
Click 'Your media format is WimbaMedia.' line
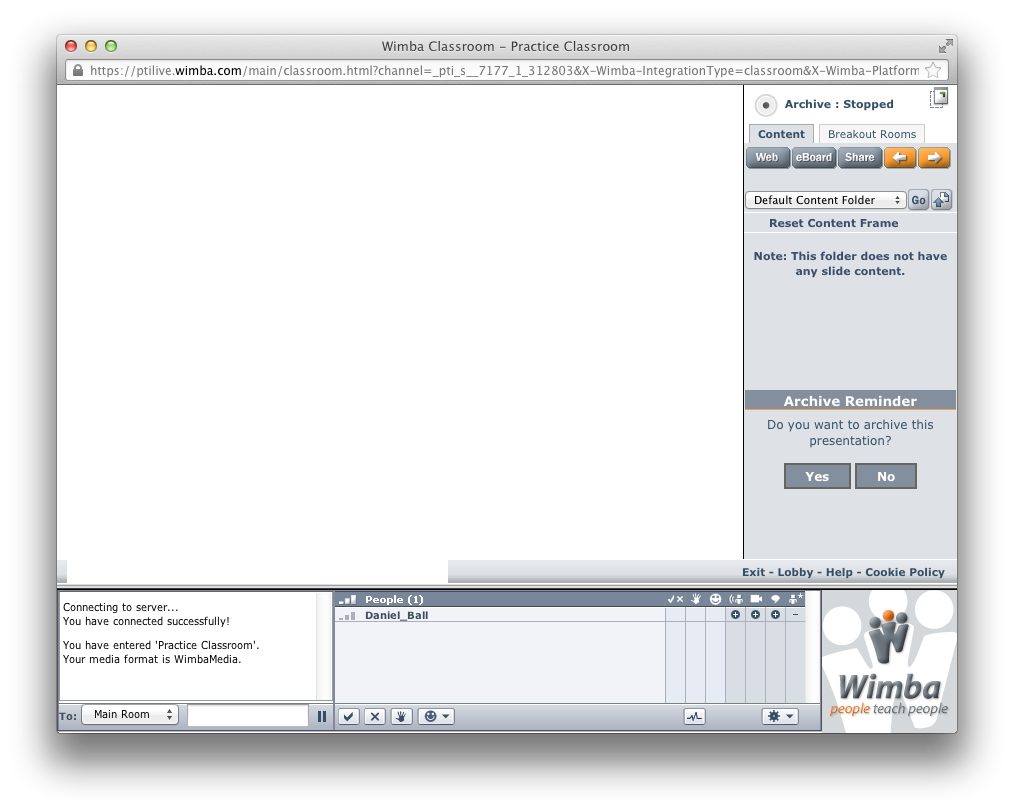(152, 659)
